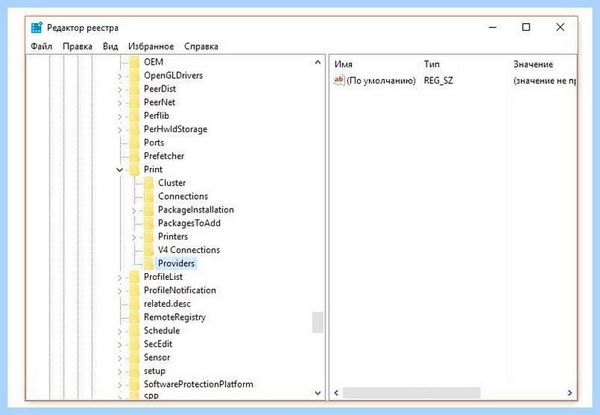Image resolution: width=600 pixels, height=415 pixels.
Task: Expand the SoftwareProtectionPlatform key
Action: click(120, 385)
